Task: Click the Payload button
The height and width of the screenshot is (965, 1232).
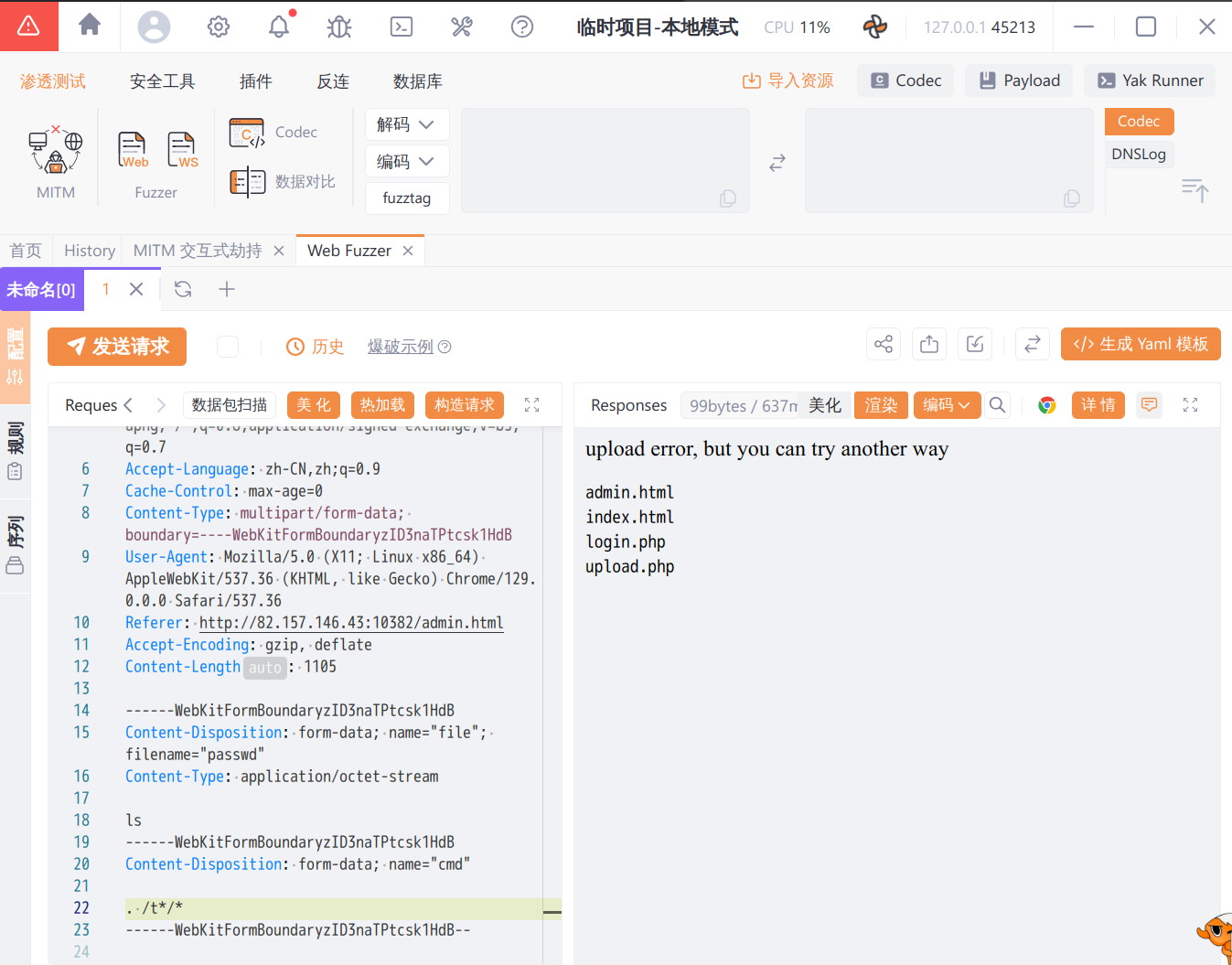Action: 1020,80
